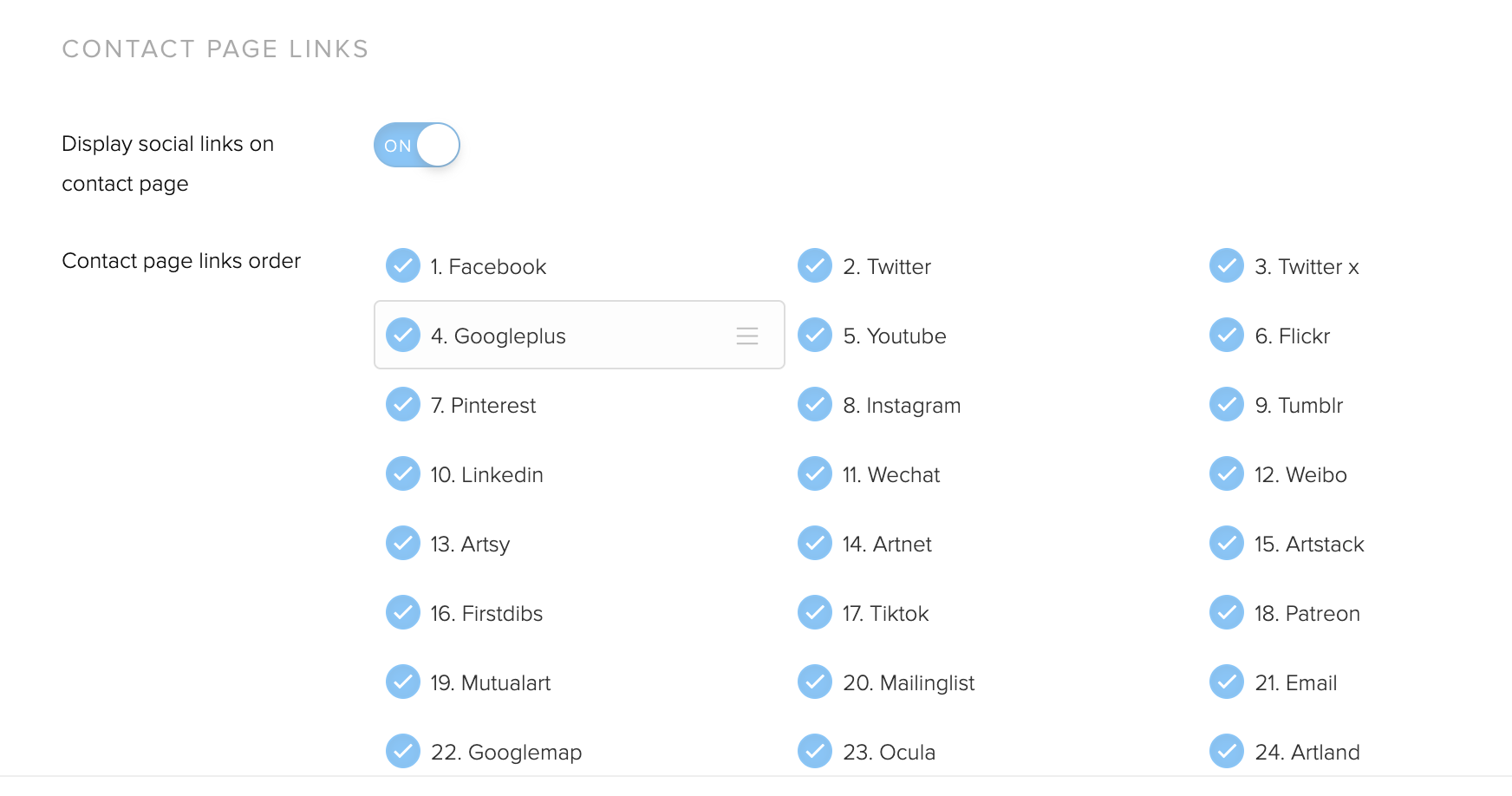1512x796 pixels.
Task: Uncheck Flickr in links order
Action: coord(1227,335)
